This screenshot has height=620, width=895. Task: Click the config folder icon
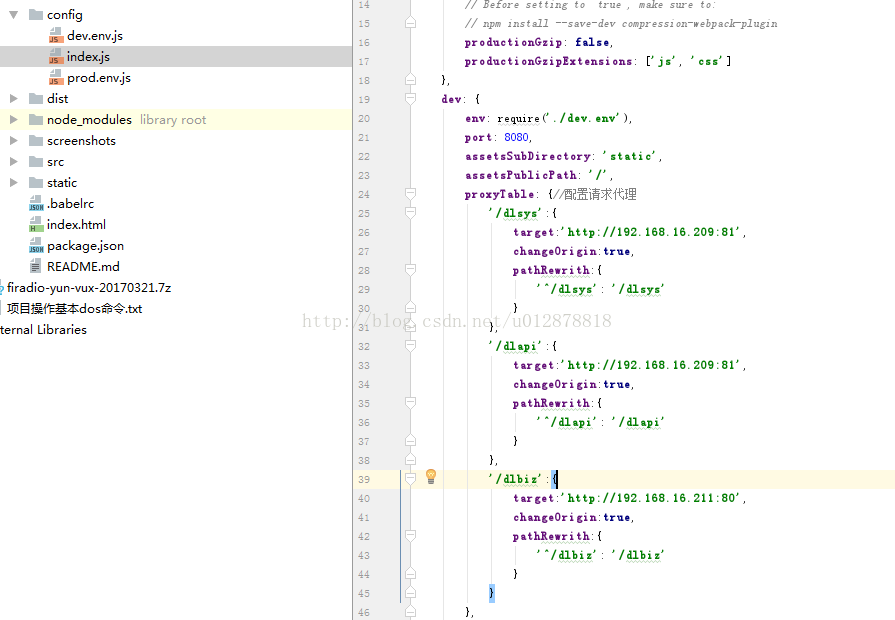coord(36,15)
